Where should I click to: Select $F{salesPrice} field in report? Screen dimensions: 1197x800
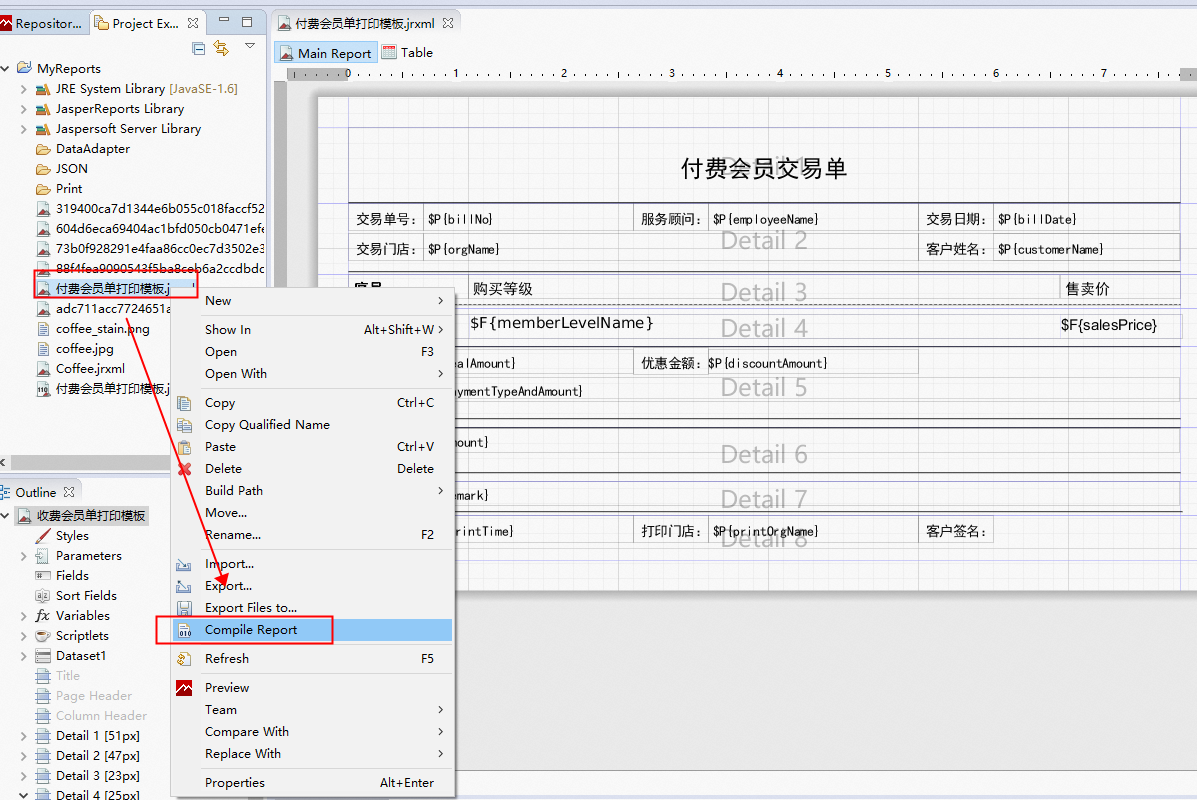[x=1108, y=325]
